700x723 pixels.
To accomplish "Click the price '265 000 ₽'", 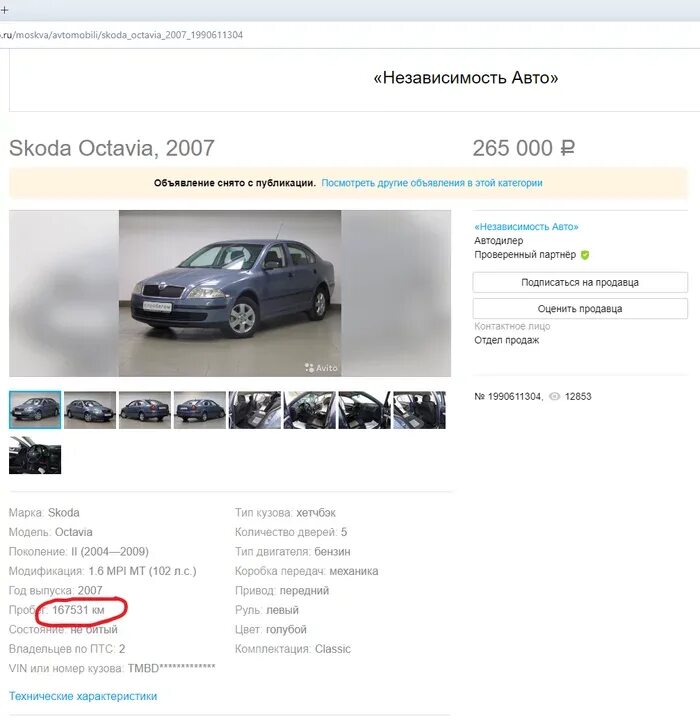I will [x=524, y=148].
